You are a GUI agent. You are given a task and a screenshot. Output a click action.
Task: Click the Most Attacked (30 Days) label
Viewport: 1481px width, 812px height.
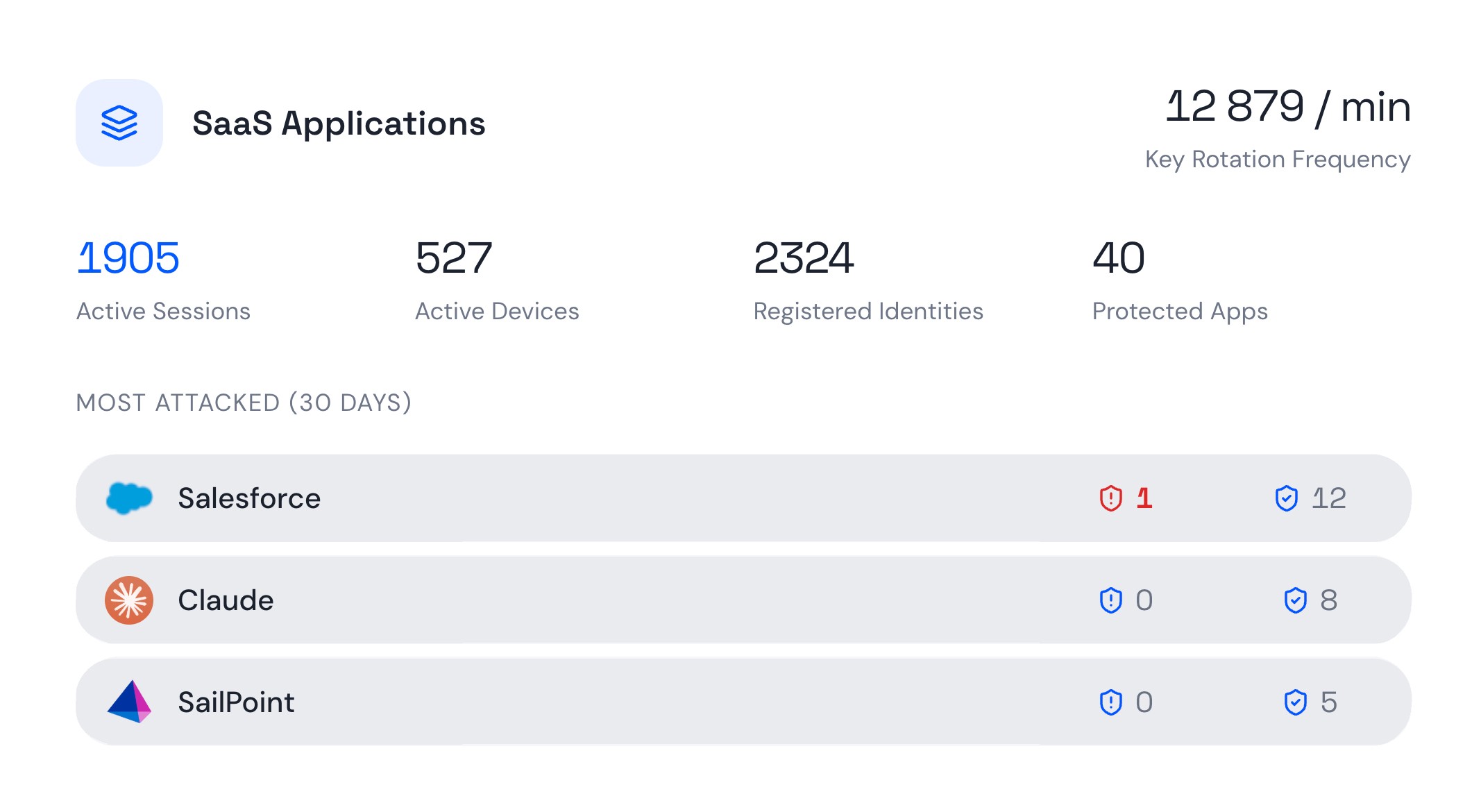244,403
